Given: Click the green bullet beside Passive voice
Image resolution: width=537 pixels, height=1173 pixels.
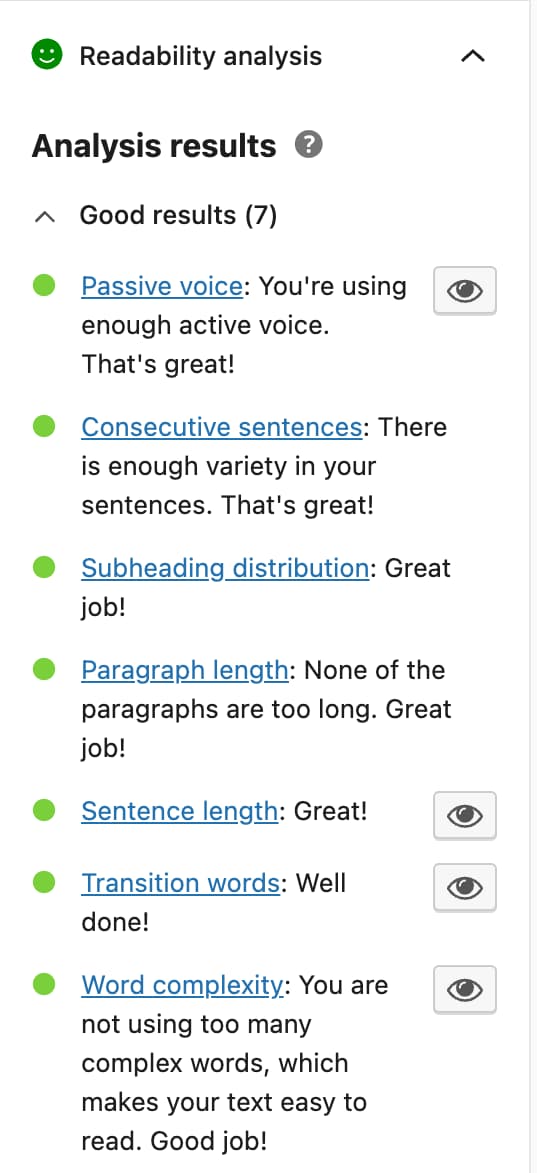Looking at the screenshot, I should pyautogui.click(x=44, y=286).
